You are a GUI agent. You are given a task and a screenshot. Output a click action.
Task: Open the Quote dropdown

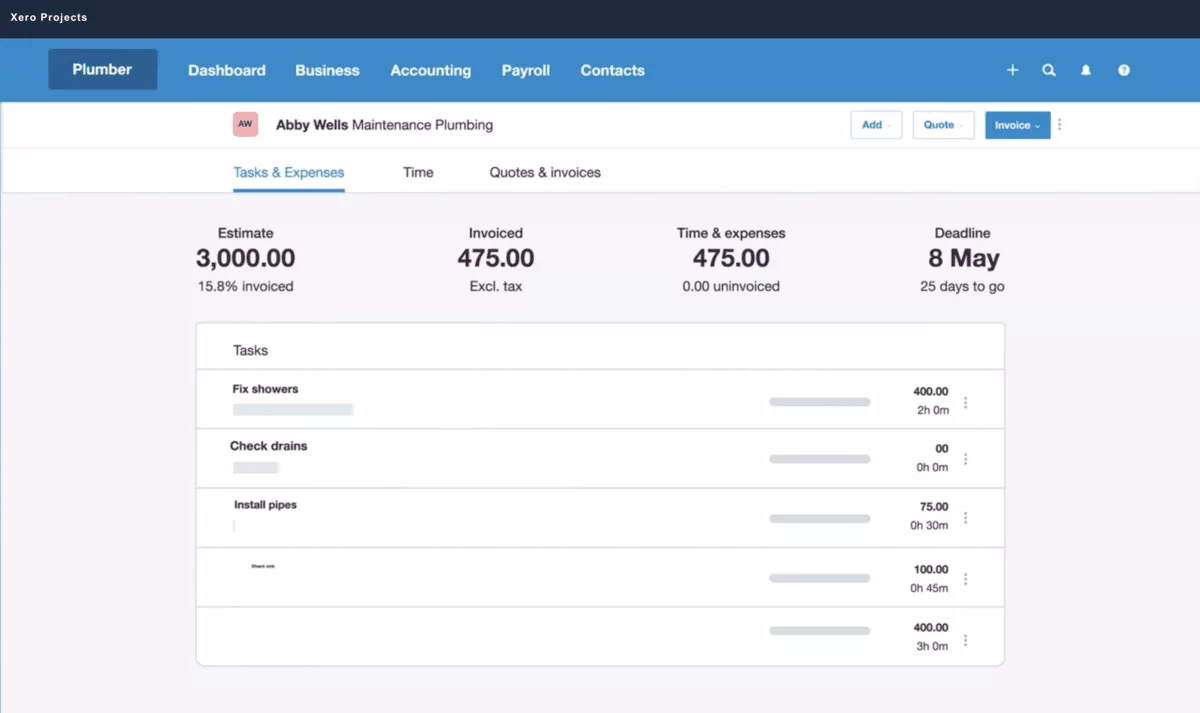coord(943,124)
